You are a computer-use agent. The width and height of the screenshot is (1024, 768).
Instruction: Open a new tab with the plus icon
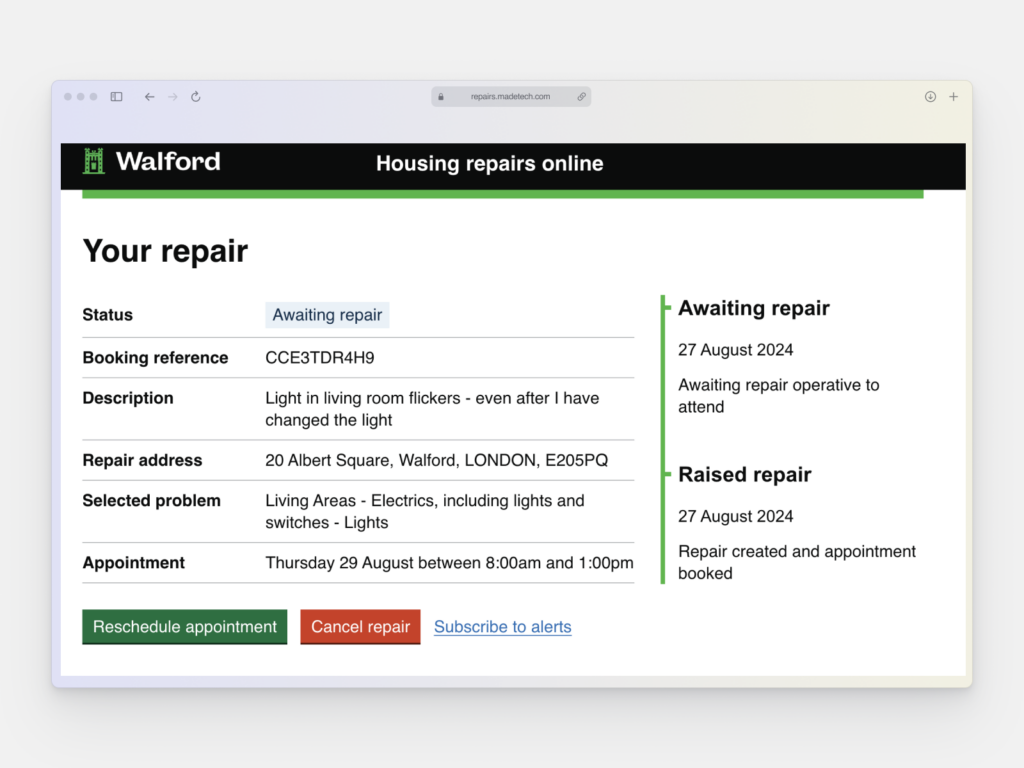pos(953,97)
